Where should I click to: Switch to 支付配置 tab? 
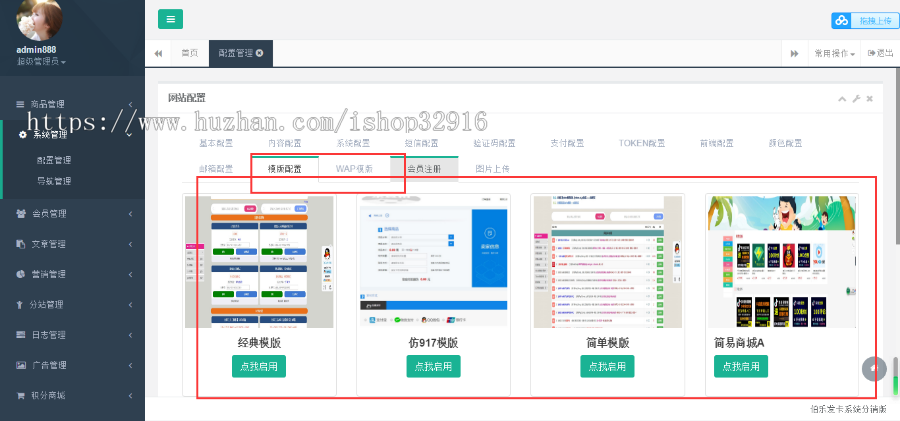coord(567,144)
